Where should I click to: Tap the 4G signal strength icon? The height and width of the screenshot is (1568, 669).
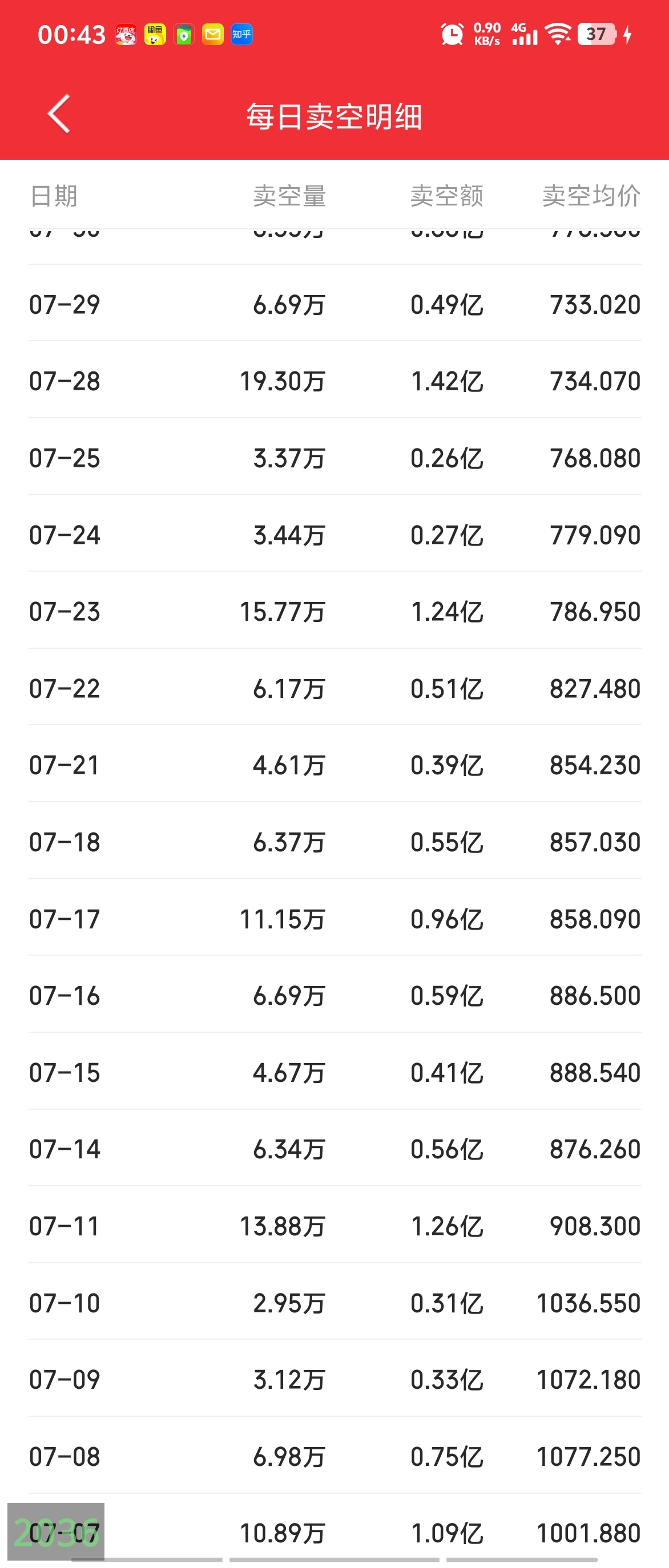click(x=524, y=35)
